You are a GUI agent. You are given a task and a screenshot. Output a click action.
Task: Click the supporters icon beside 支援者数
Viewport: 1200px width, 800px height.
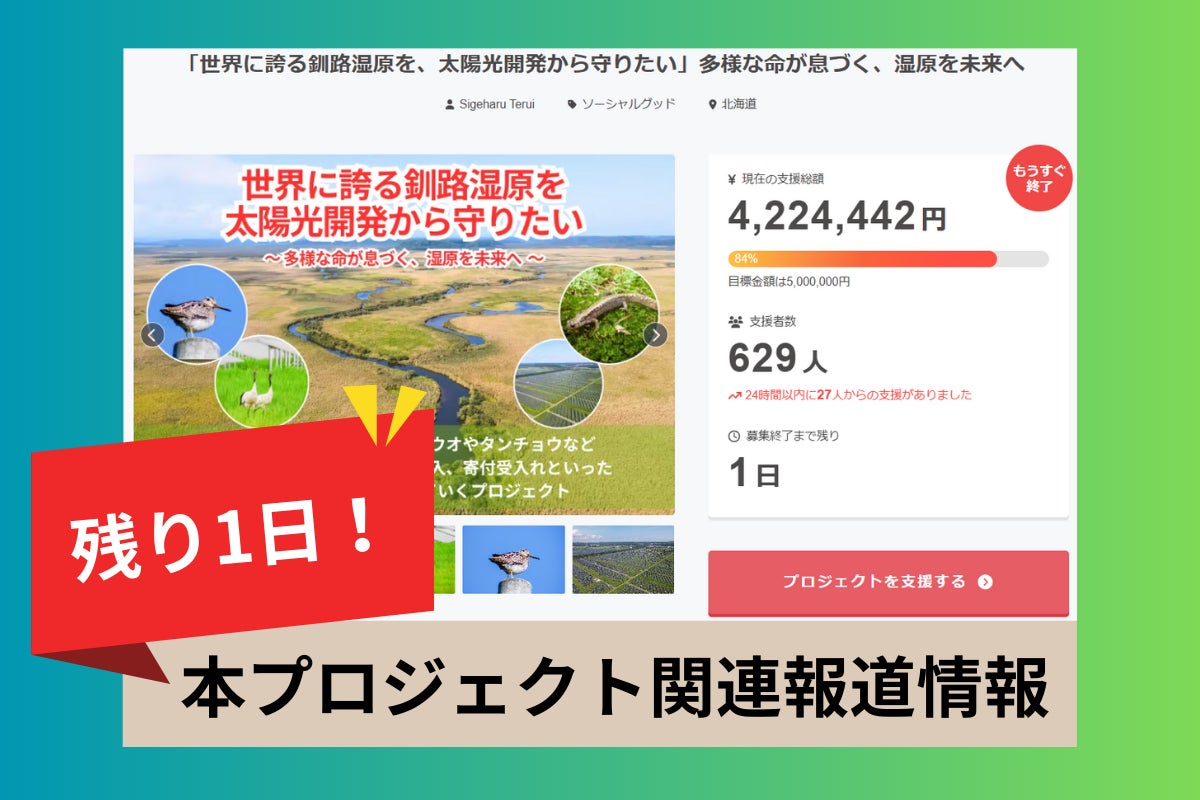pyautogui.click(x=735, y=322)
